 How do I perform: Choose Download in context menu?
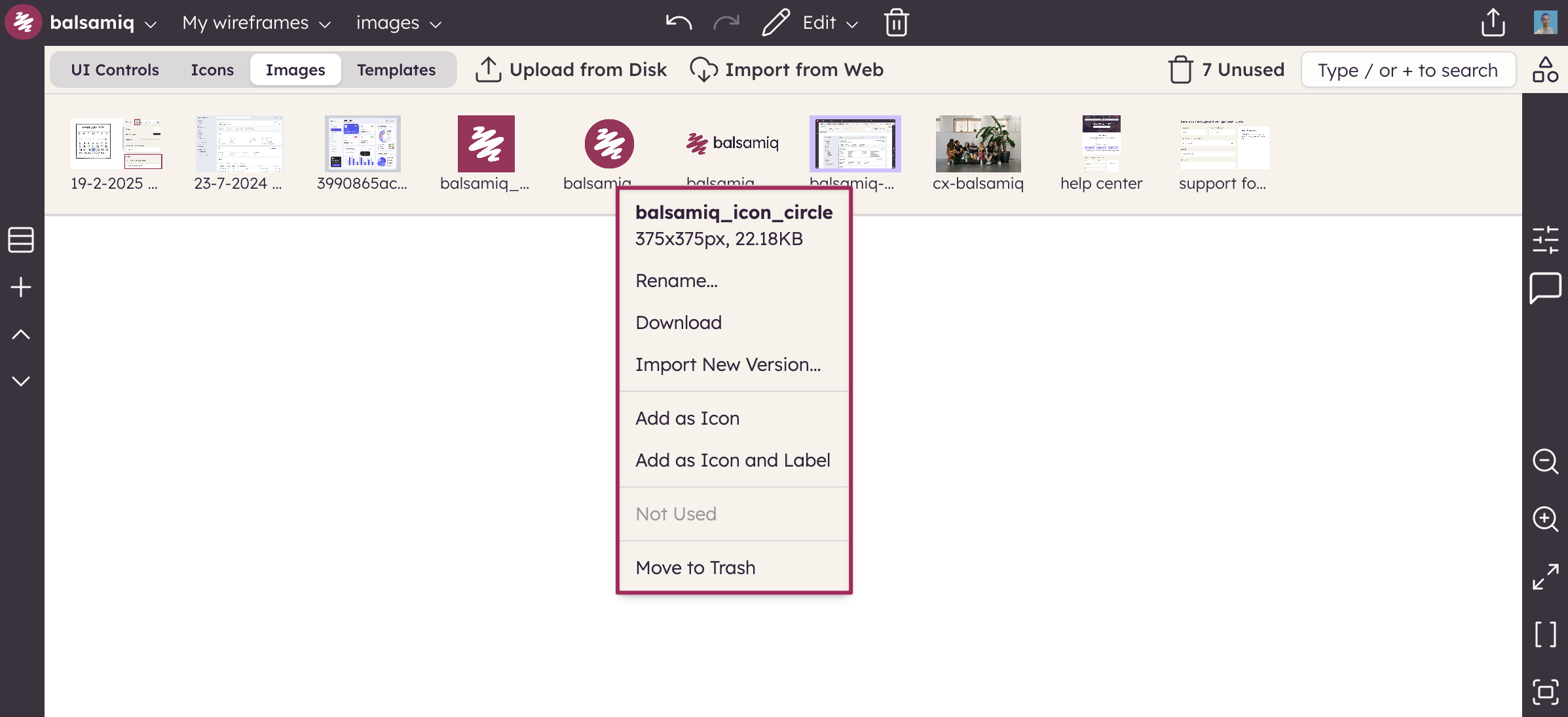point(734,322)
